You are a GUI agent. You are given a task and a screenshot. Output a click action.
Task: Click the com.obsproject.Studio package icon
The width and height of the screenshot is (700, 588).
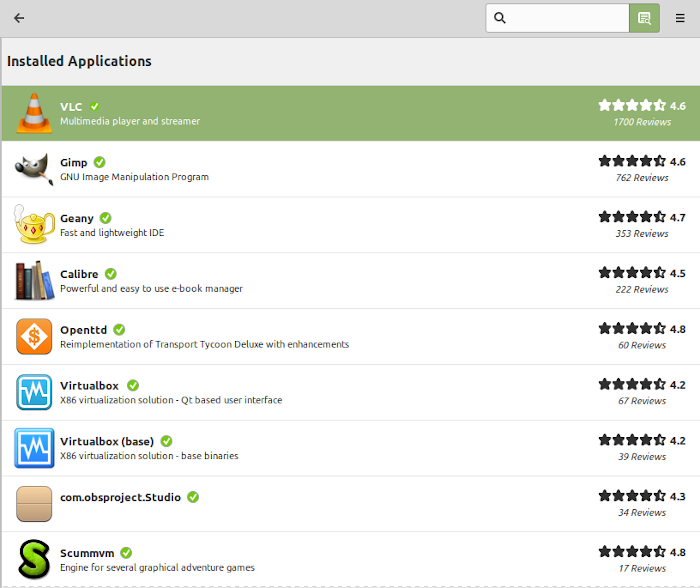[33, 504]
